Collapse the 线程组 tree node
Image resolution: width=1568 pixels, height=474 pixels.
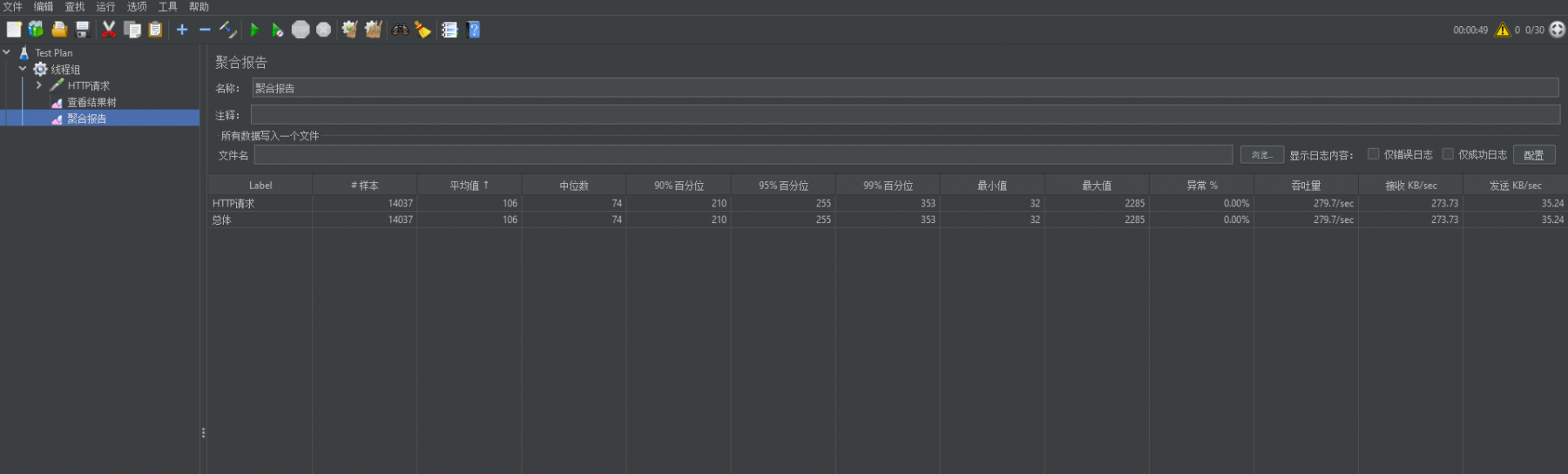[23, 69]
